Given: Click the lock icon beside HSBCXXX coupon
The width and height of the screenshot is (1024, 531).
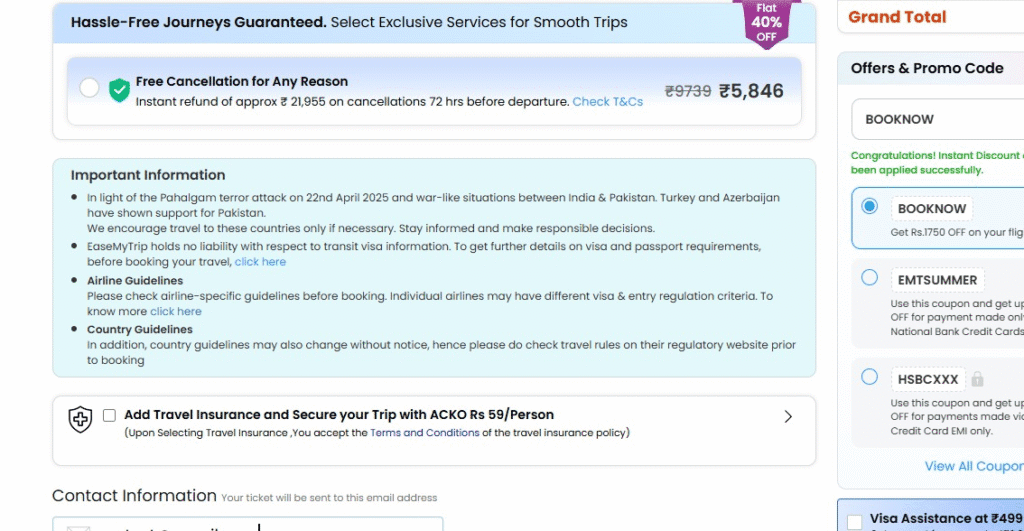Looking at the screenshot, I should click(977, 379).
